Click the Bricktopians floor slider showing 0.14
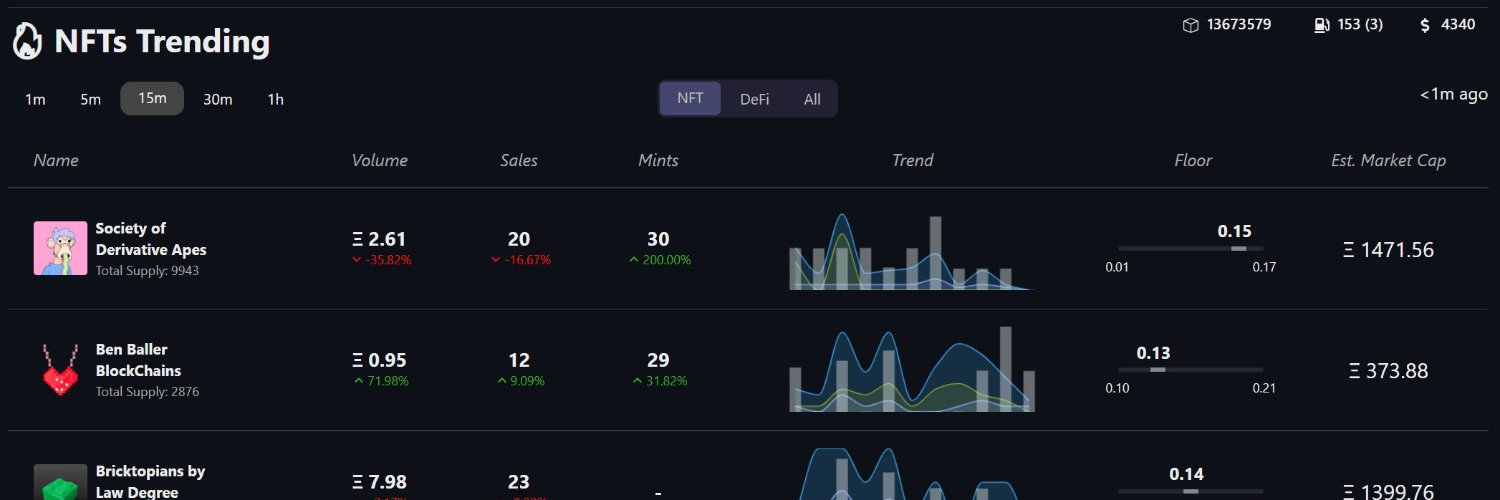Image resolution: width=1500 pixels, height=500 pixels. 1190,491
